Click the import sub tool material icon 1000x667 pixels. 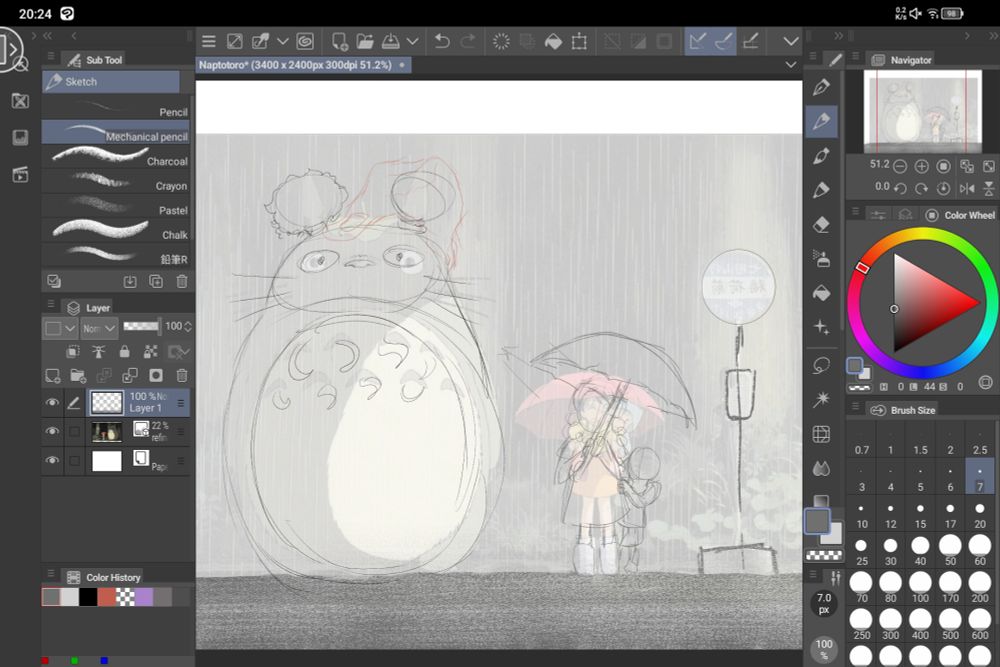tap(129, 281)
